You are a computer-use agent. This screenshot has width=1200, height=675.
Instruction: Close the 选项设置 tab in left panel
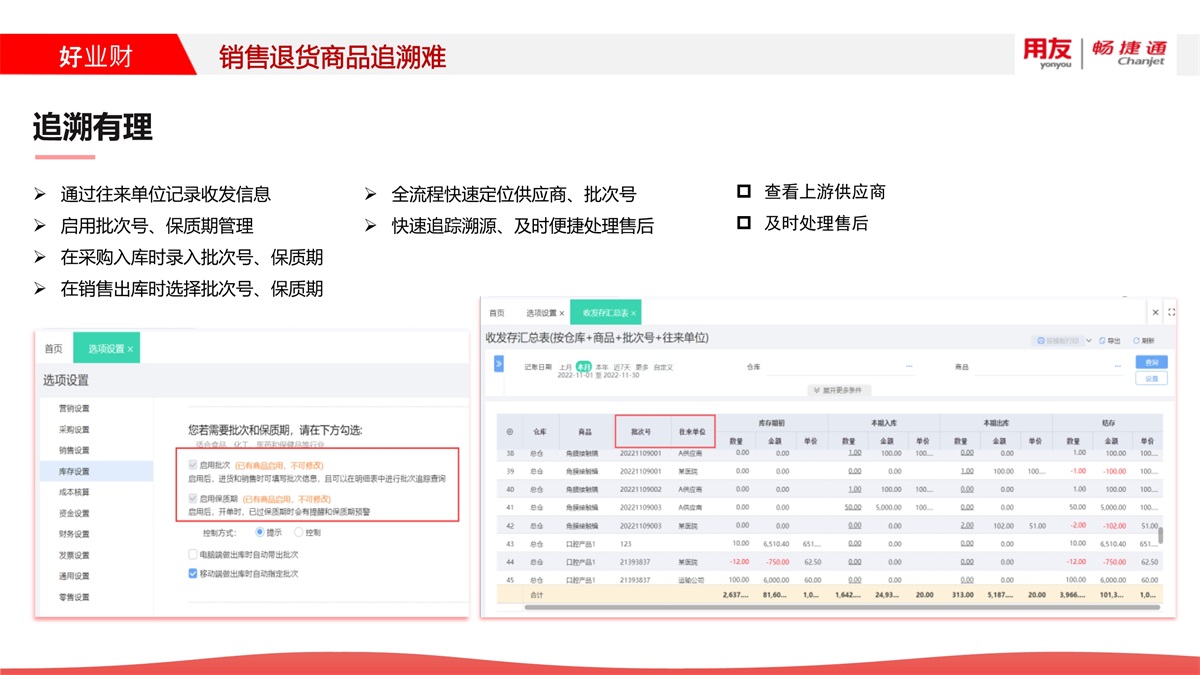coord(130,349)
